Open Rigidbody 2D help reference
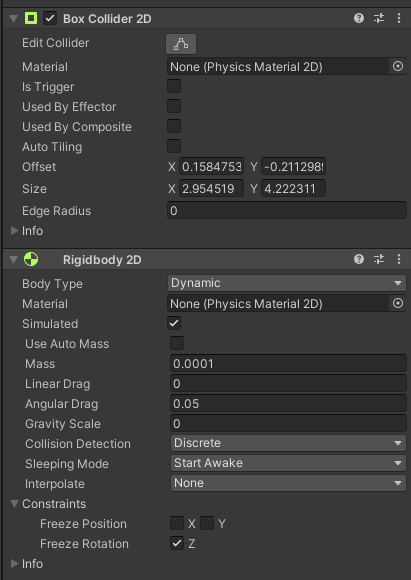411x580 pixels. [358, 259]
